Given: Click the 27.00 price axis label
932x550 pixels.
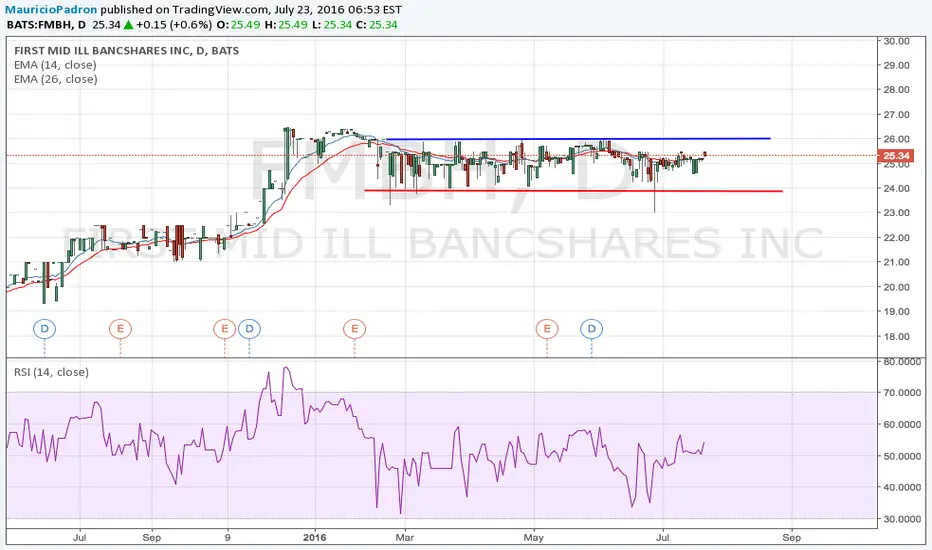Looking at the screenshot, I should pos(896,115).
